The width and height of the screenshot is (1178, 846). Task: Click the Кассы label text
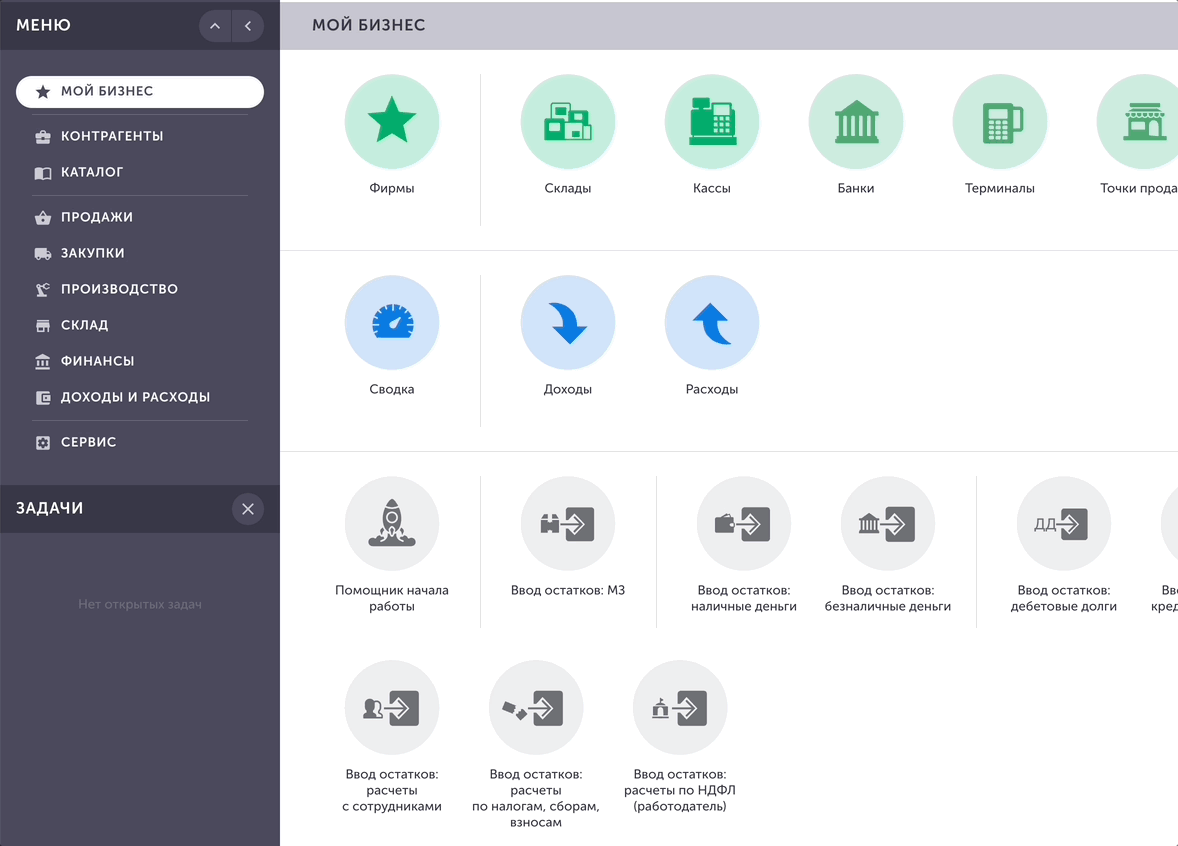click(x=711, y=188)
